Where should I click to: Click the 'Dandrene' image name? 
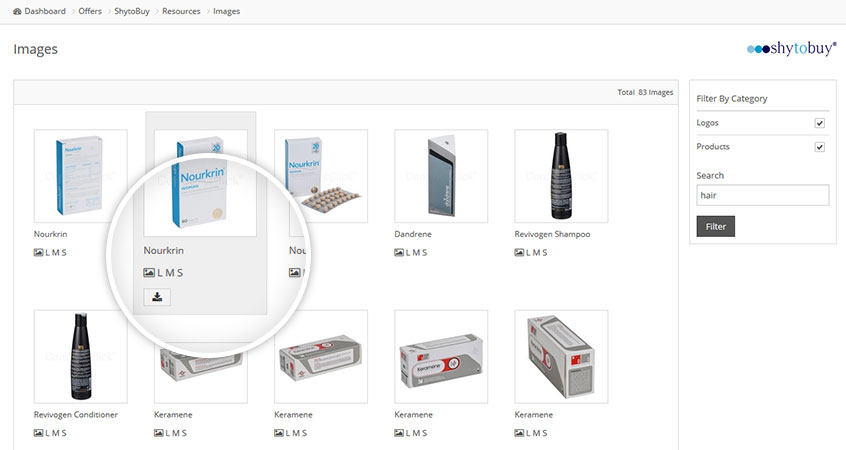[413, 234]
